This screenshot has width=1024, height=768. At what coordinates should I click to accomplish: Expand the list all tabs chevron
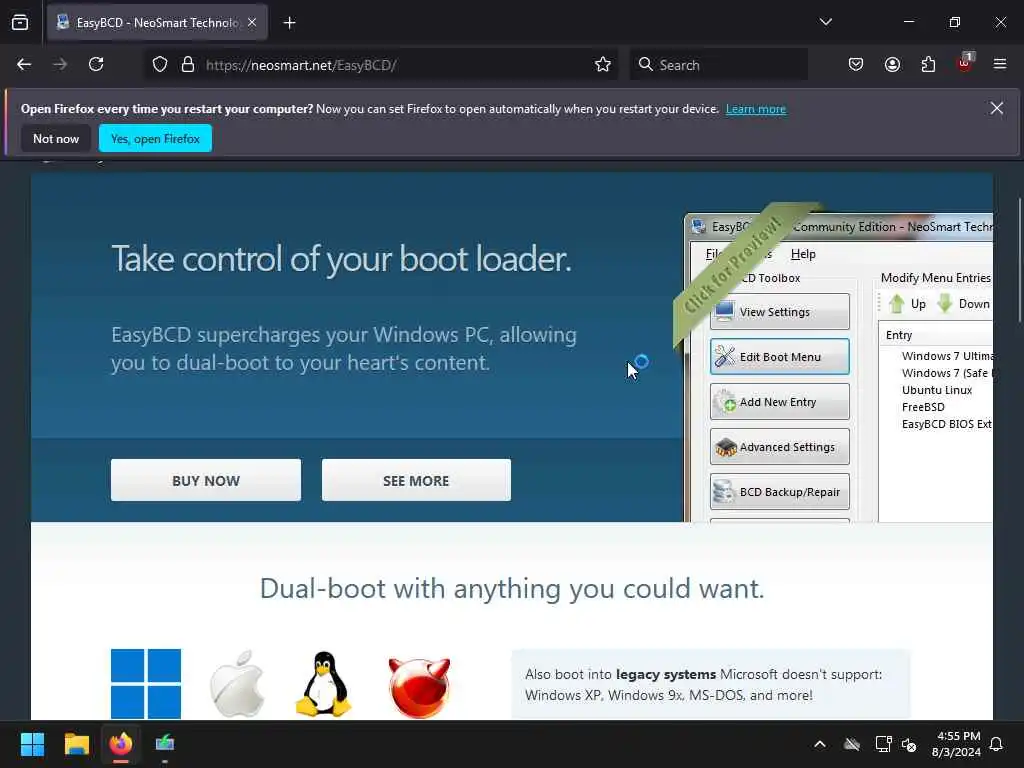click(825, 22)
